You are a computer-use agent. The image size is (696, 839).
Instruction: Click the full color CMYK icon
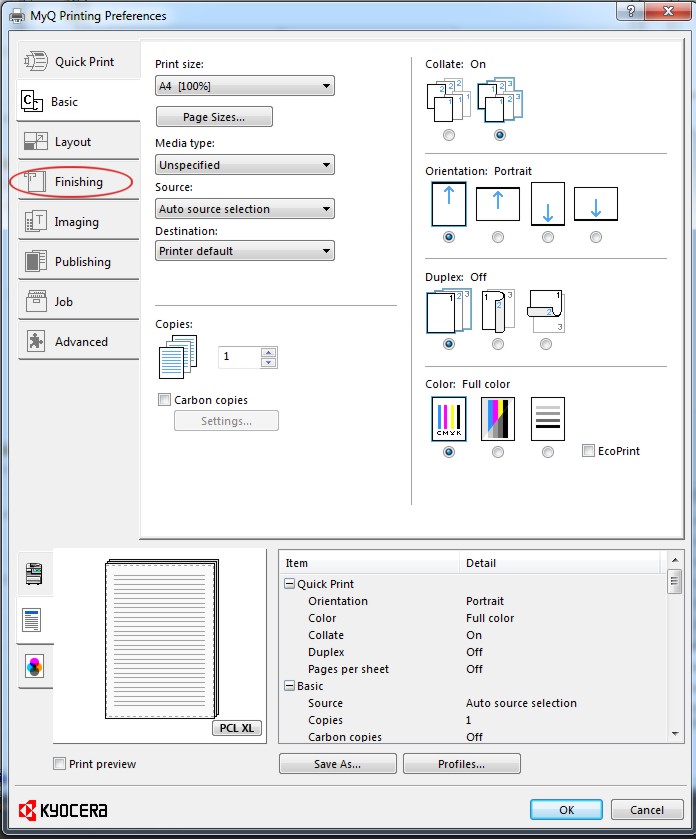tap(448, 418)
